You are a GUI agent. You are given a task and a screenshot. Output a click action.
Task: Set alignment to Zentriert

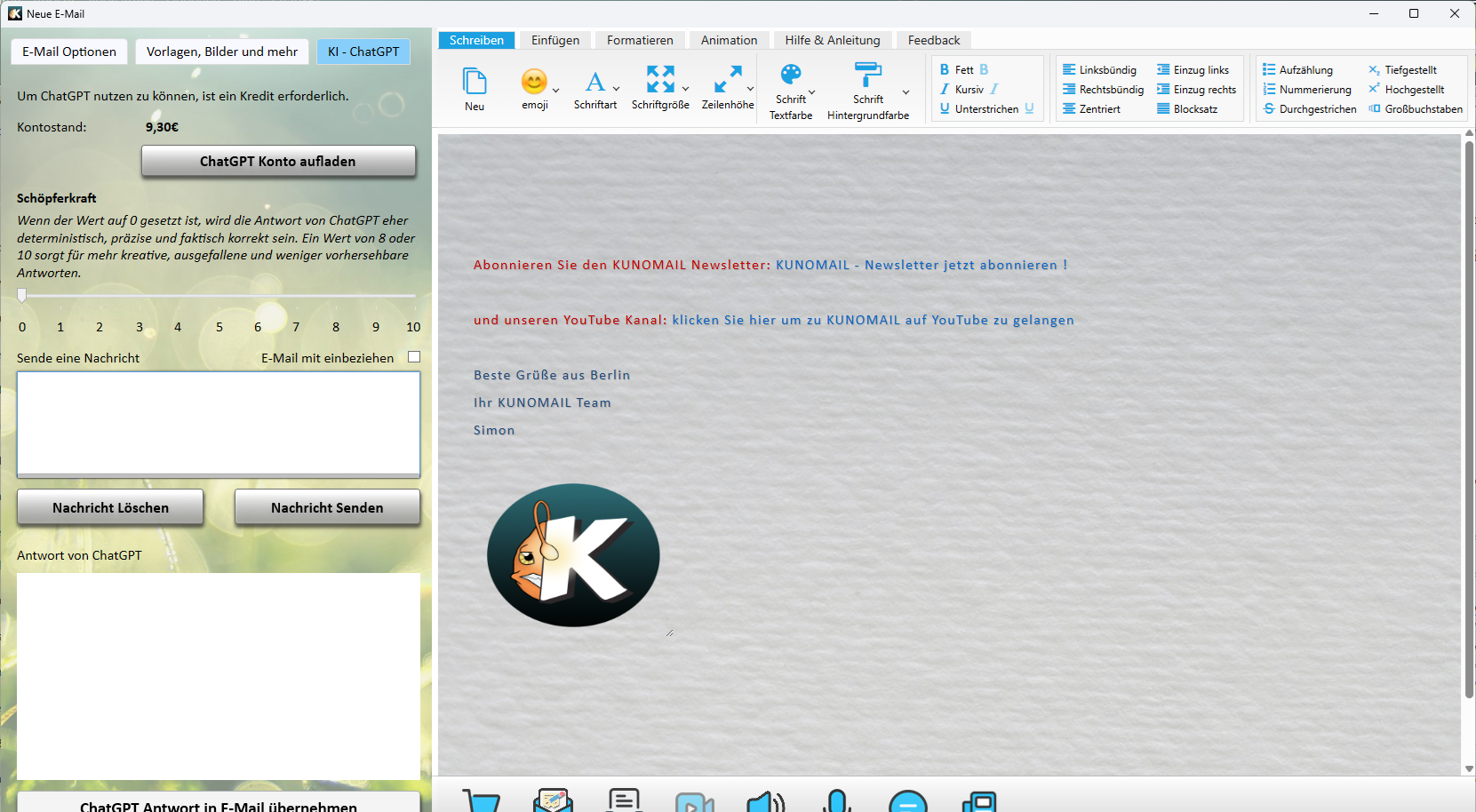coord(1091,108)
